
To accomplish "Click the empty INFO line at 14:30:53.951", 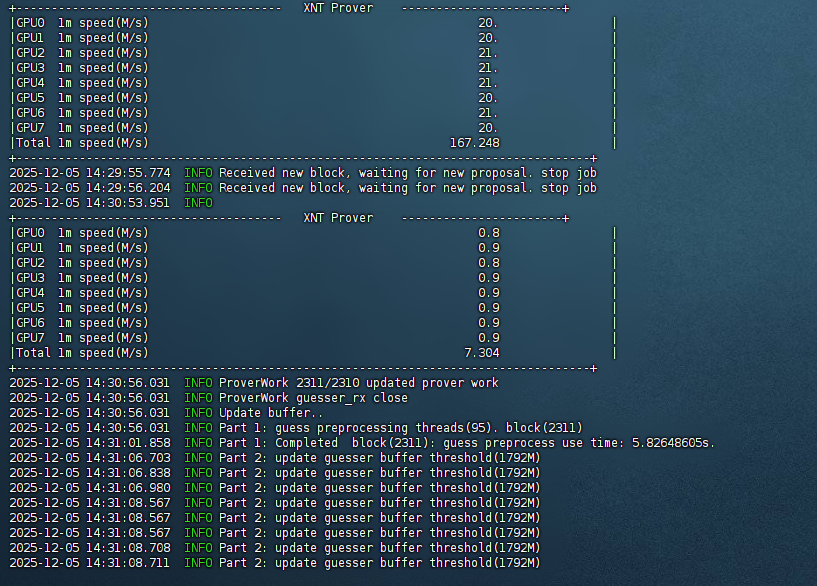I will click(x=198, y=203).
